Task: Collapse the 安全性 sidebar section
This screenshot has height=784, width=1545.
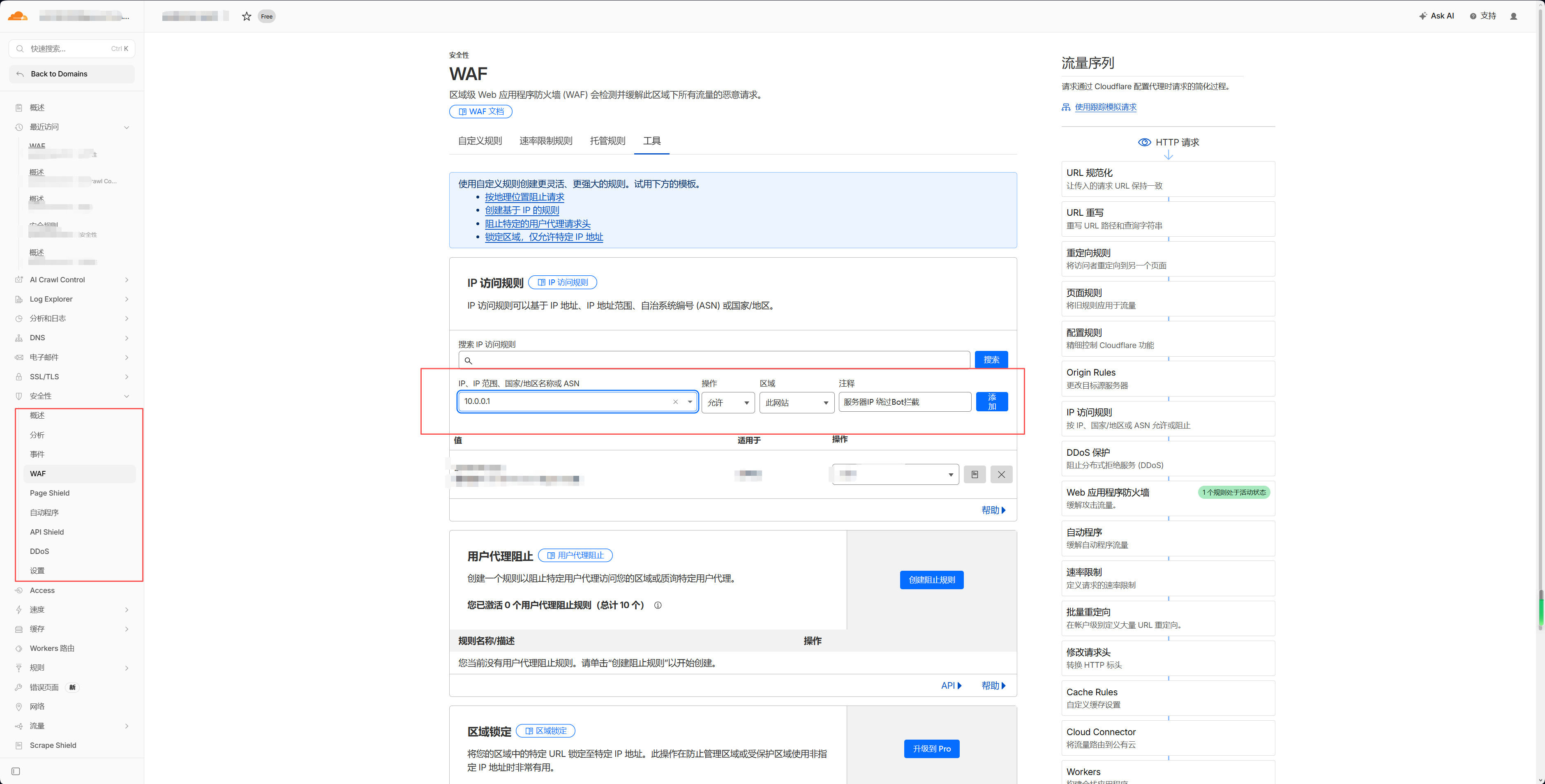Action: click(127, 396)
